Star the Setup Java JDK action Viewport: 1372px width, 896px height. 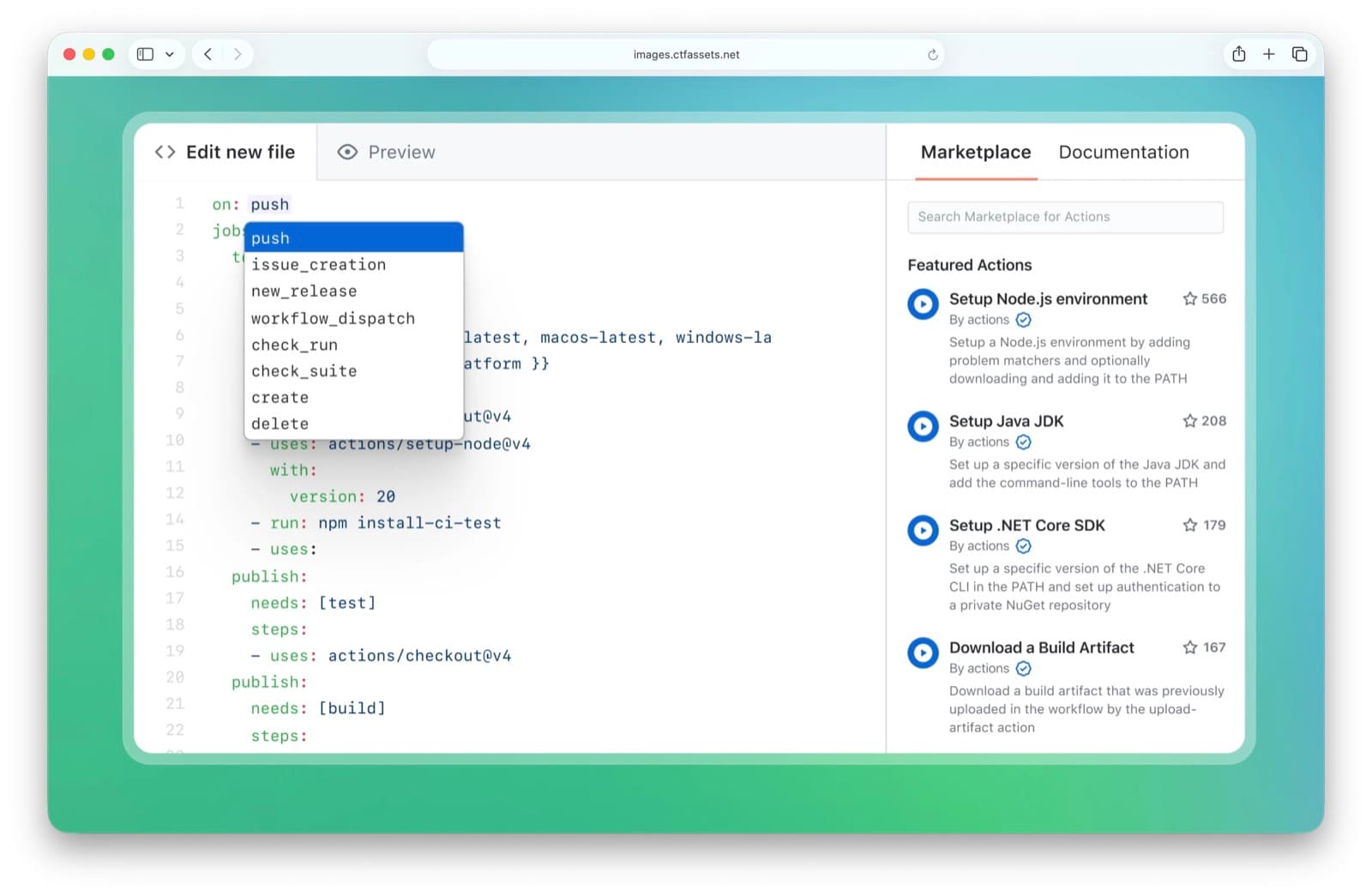tap(1189, 421)
